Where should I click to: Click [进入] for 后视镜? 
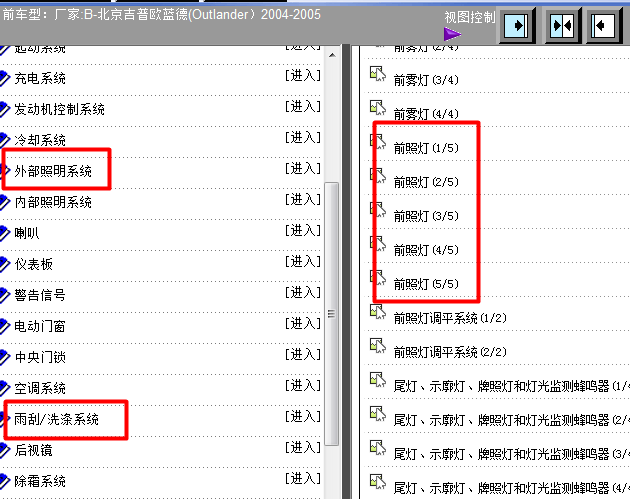[303, 447]
